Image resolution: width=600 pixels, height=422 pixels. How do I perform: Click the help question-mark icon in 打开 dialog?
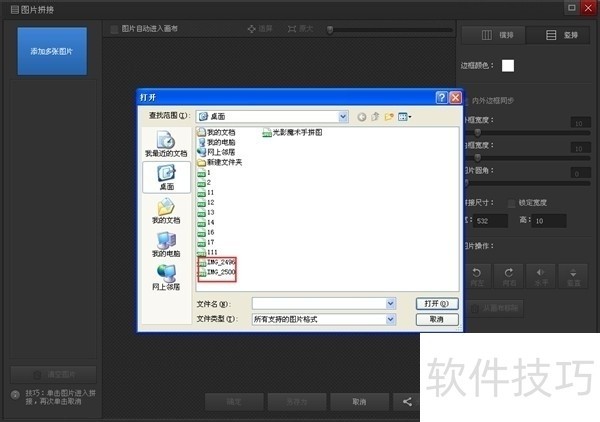pyautogui.click(x=442, y=98)
